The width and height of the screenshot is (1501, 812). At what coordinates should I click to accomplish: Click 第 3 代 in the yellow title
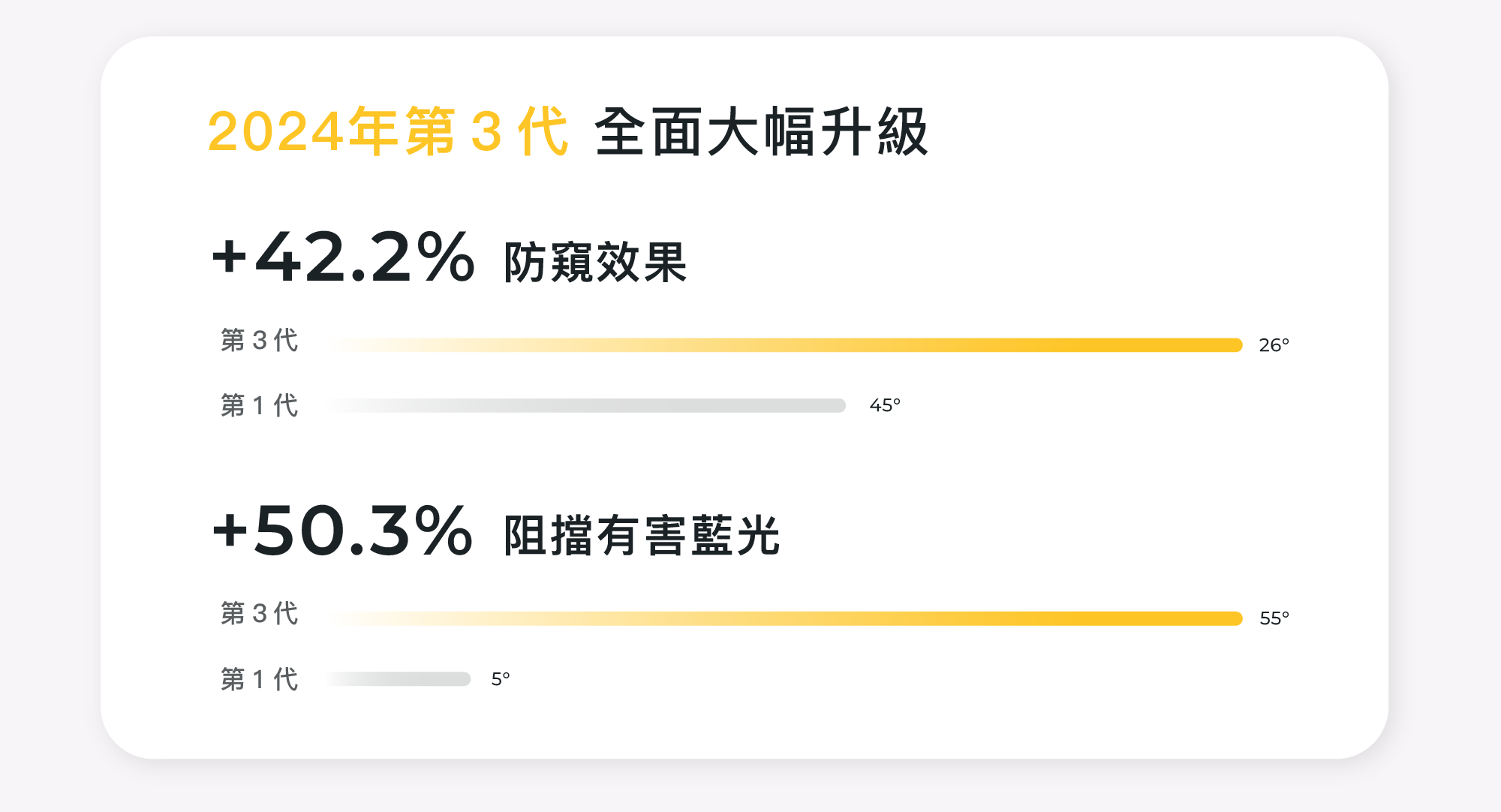(486, 132)
